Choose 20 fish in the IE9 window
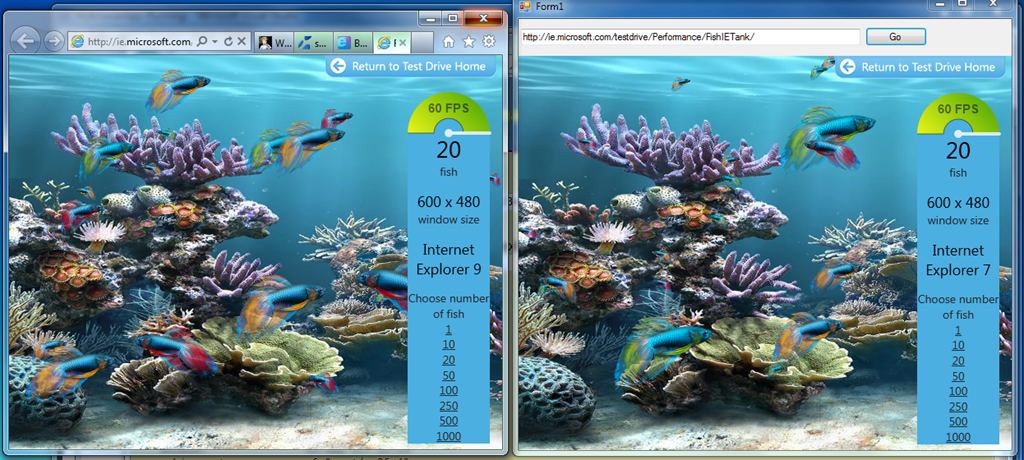The image size is (1024, 460). pyautogui.click(x=449, y=360)
